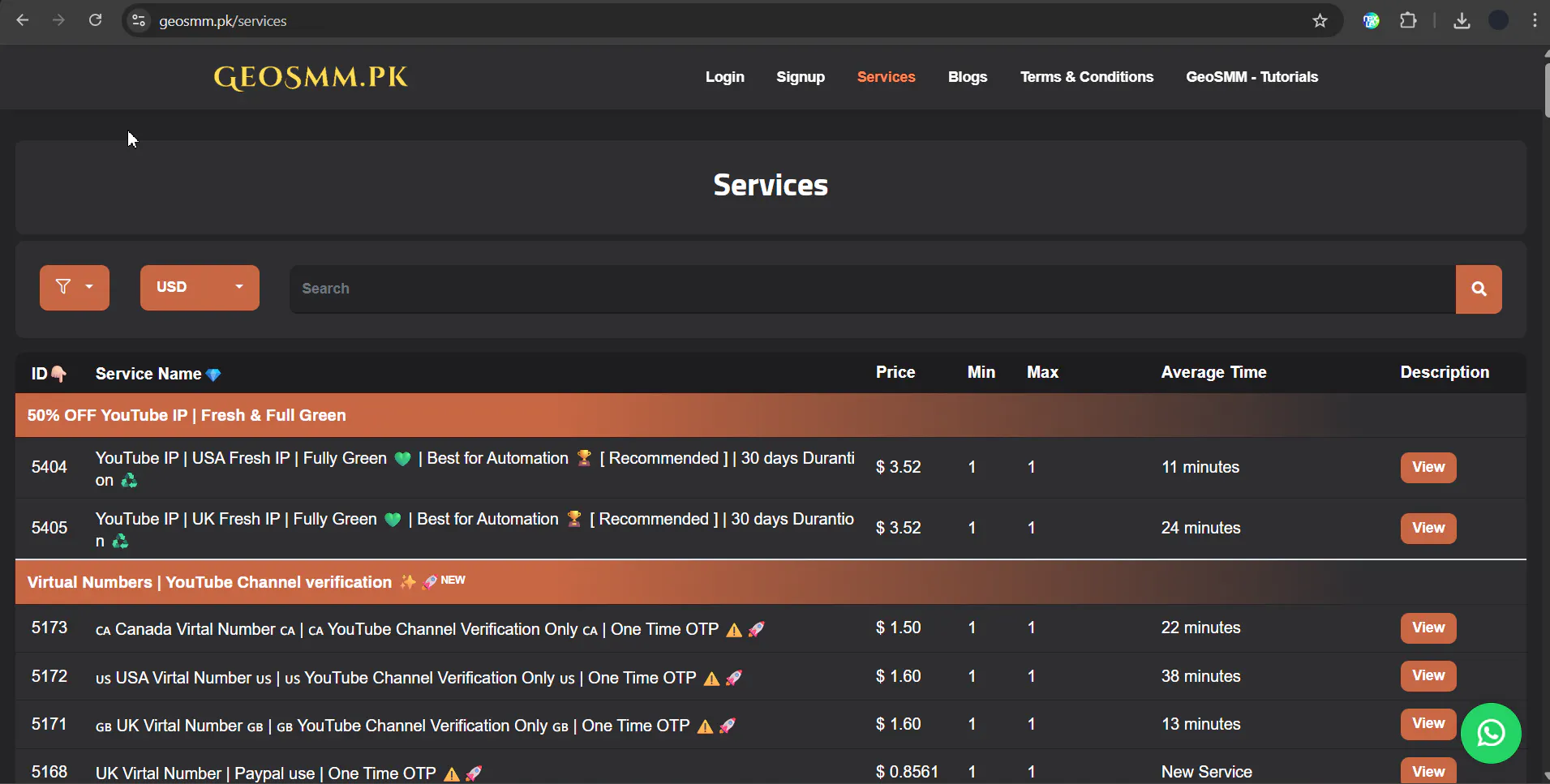Open Terms & Conditions
The height and width of the screenshot is (784, 1550).
point(1087,77)
